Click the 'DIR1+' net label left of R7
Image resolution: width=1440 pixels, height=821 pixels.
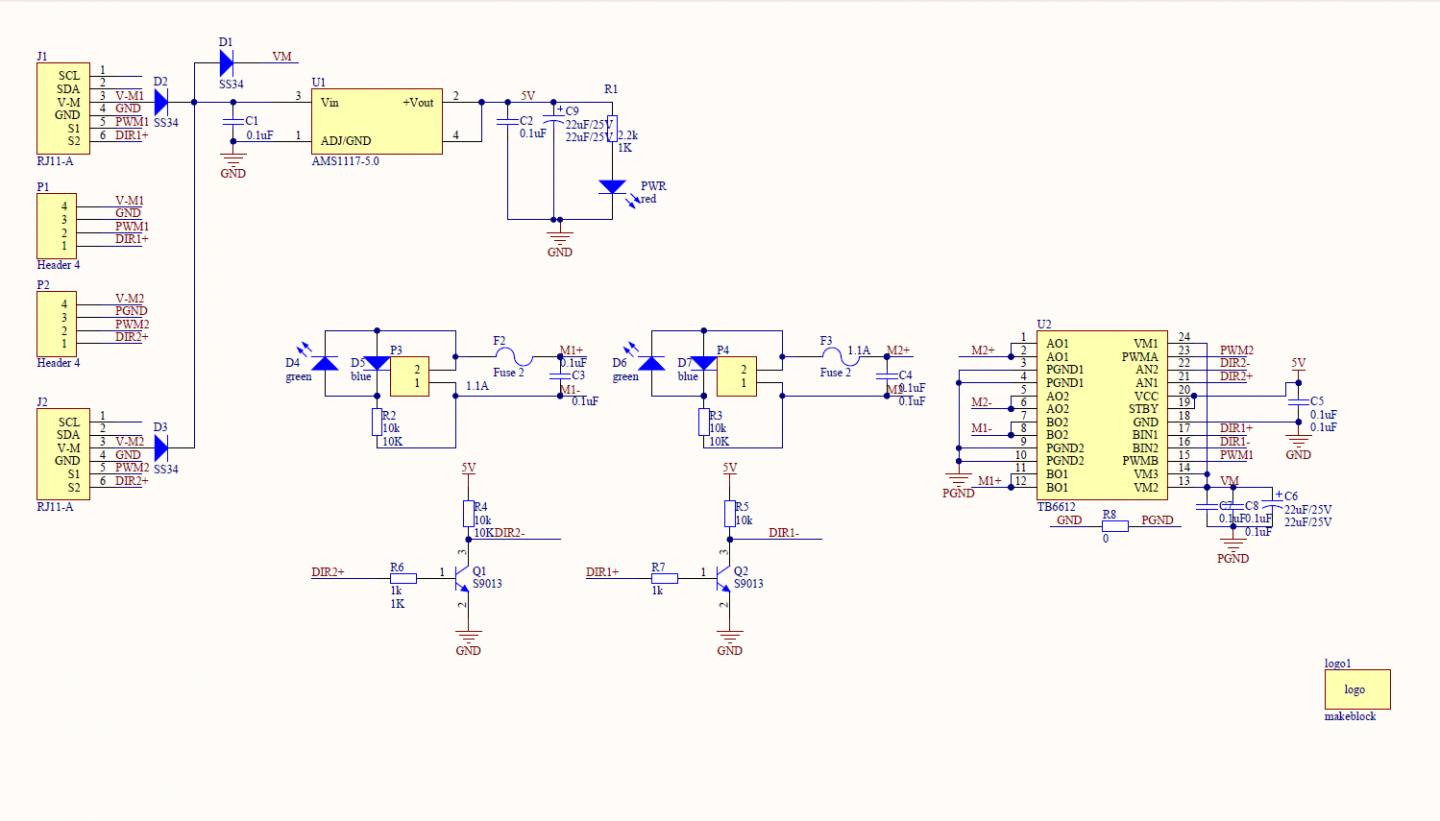[602, 572]
